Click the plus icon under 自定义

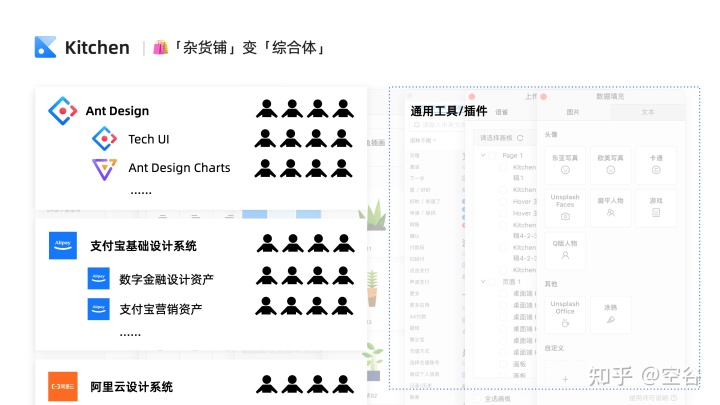coord(565,379)
